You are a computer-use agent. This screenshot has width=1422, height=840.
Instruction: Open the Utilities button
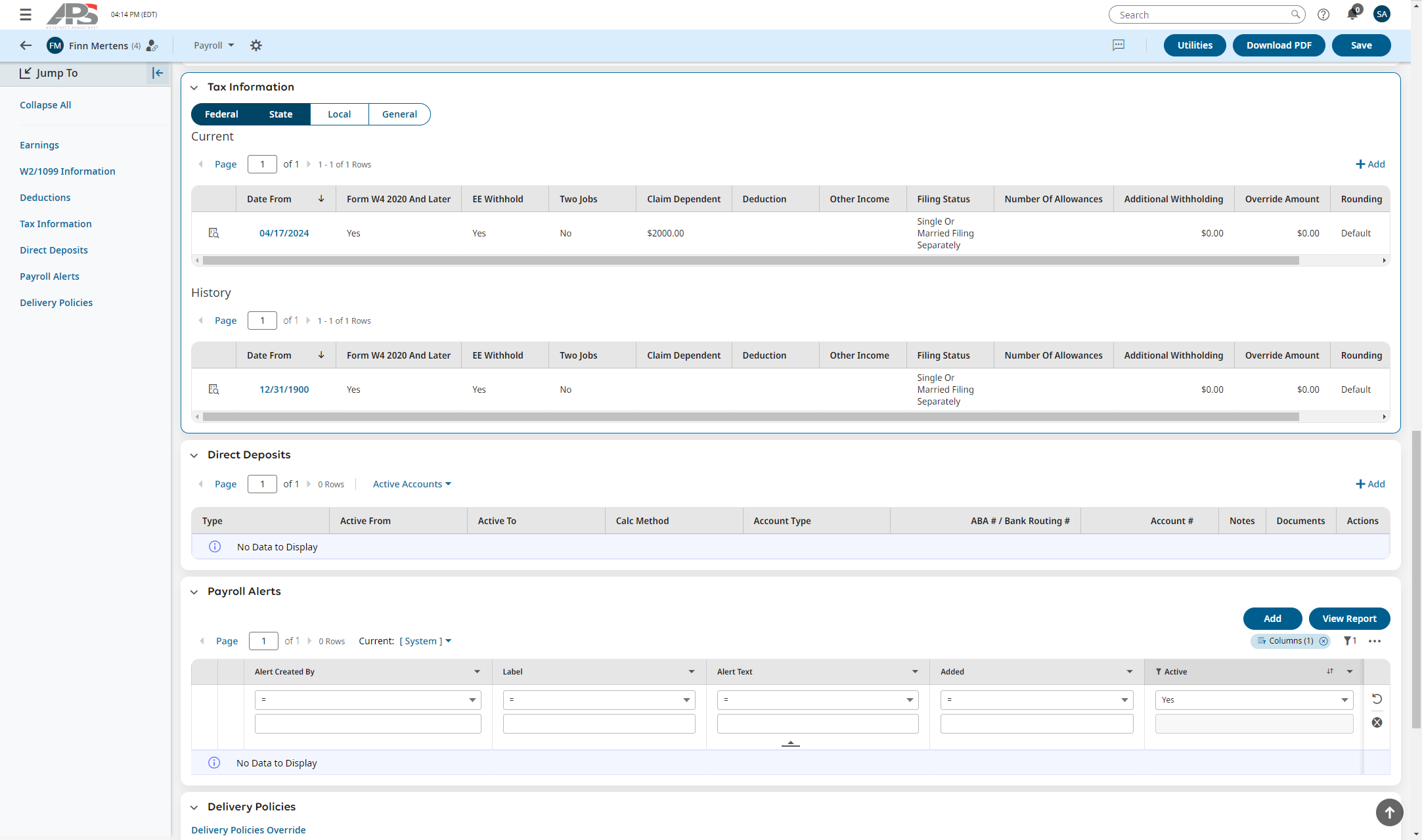point(1195,45)
